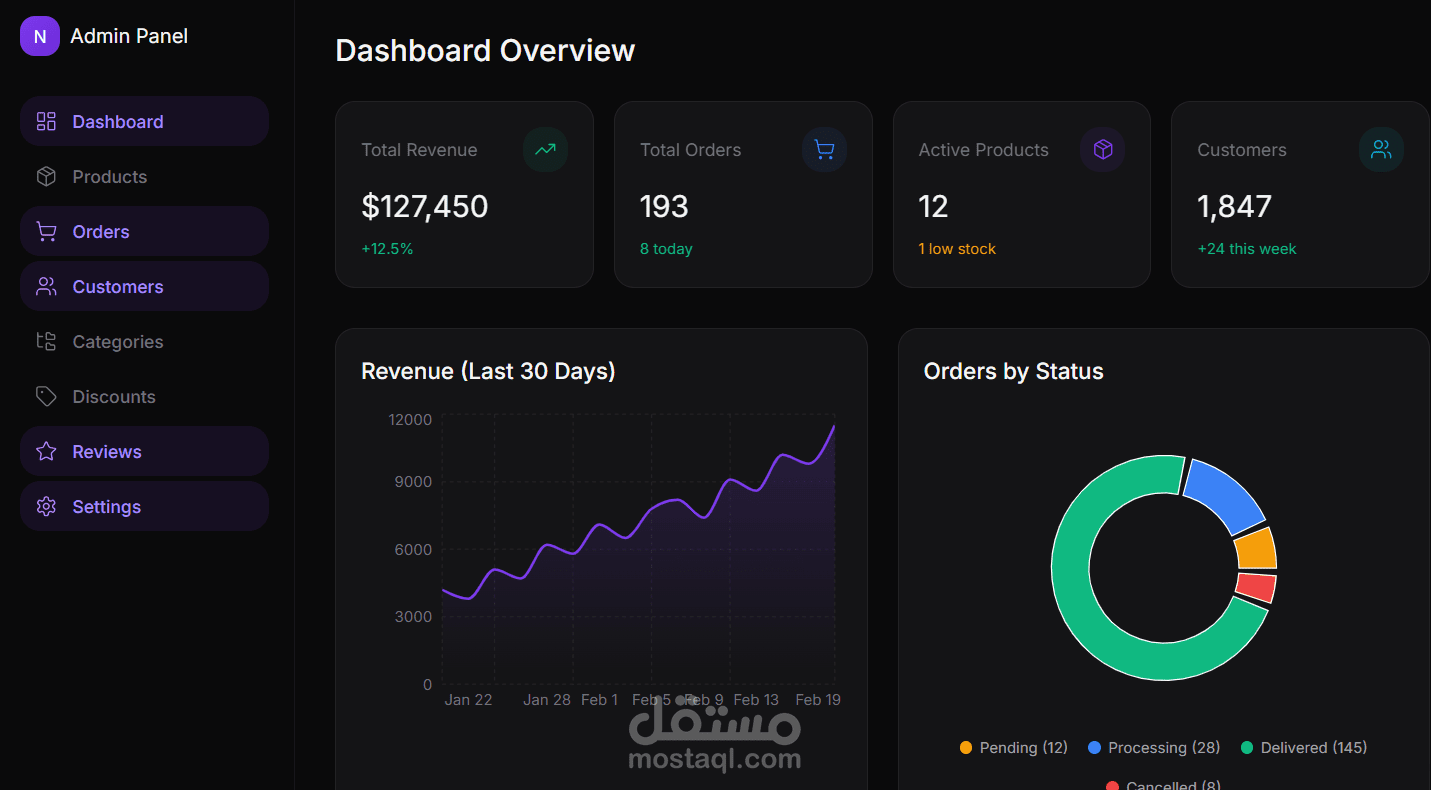Click the 12000 y-axis label
The image size is (1431, 790).
tap(410, 420)
